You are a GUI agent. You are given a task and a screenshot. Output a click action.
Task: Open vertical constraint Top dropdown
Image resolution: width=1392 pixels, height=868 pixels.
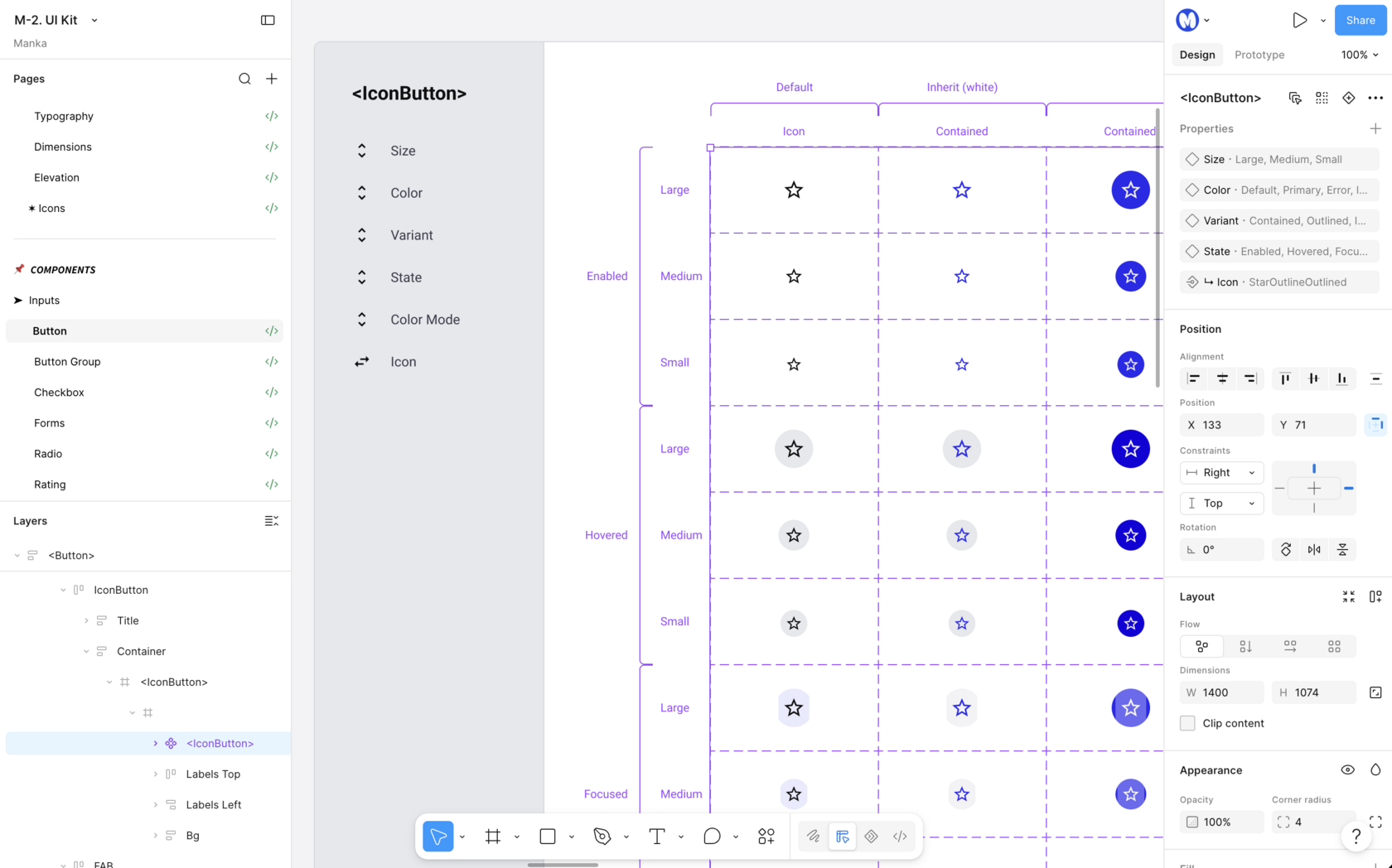[x=1221, y=504]
